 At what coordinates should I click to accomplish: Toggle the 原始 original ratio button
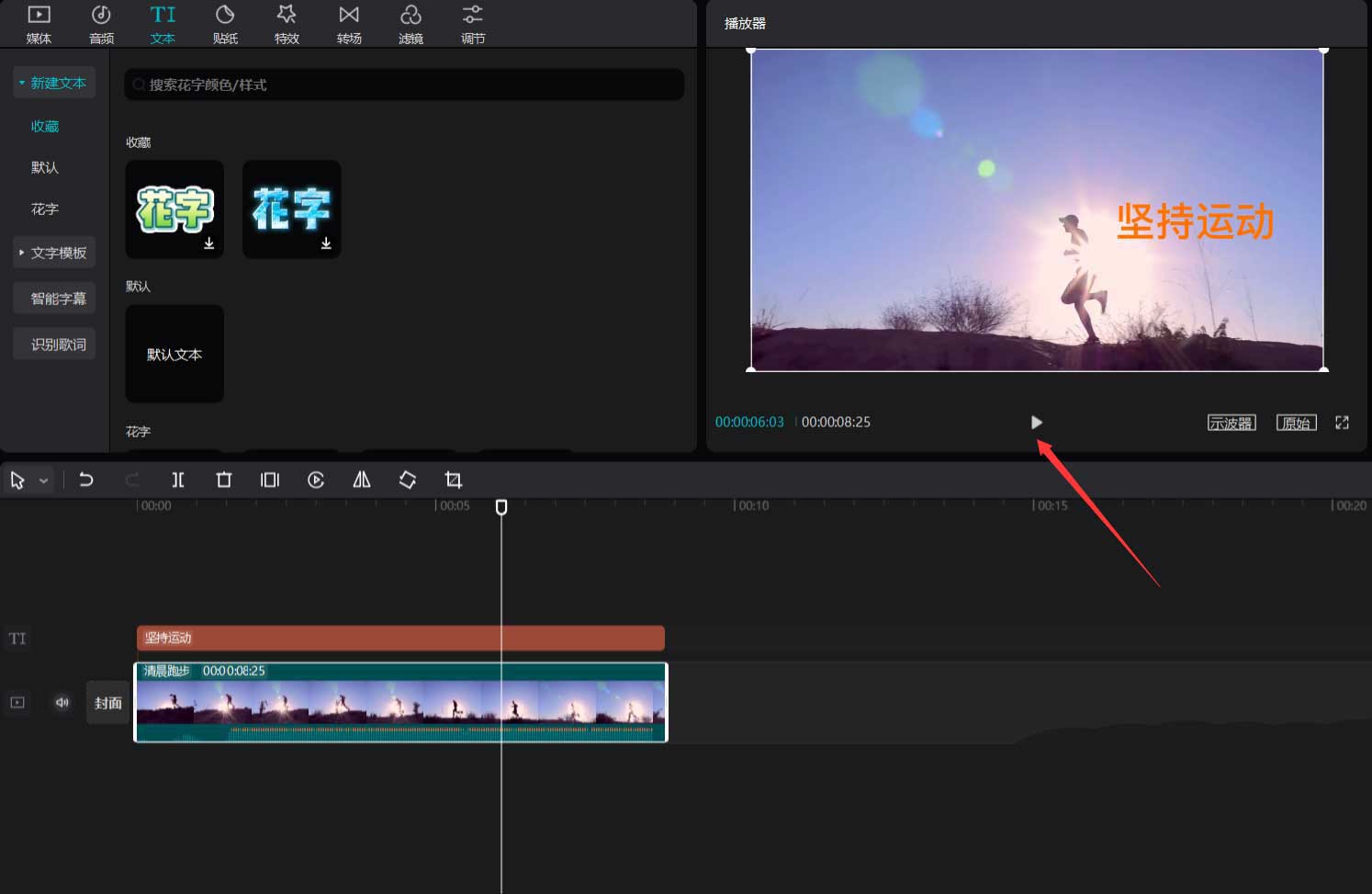[x=1296, y=423]
